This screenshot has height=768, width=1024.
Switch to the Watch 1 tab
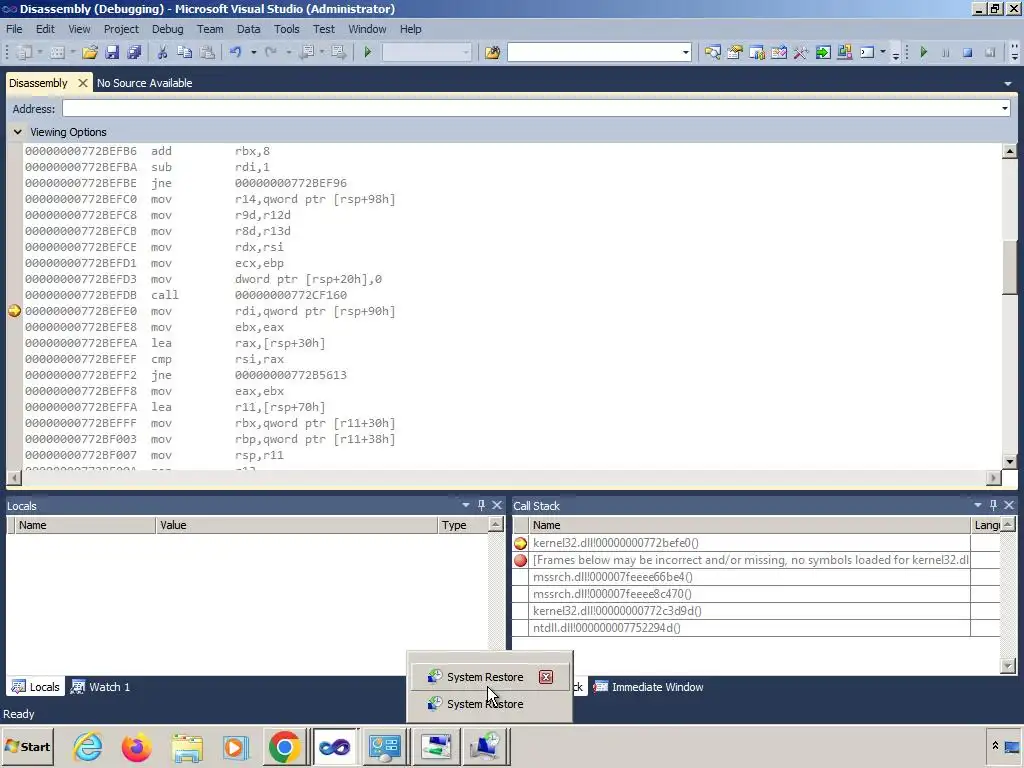[101, 687]
